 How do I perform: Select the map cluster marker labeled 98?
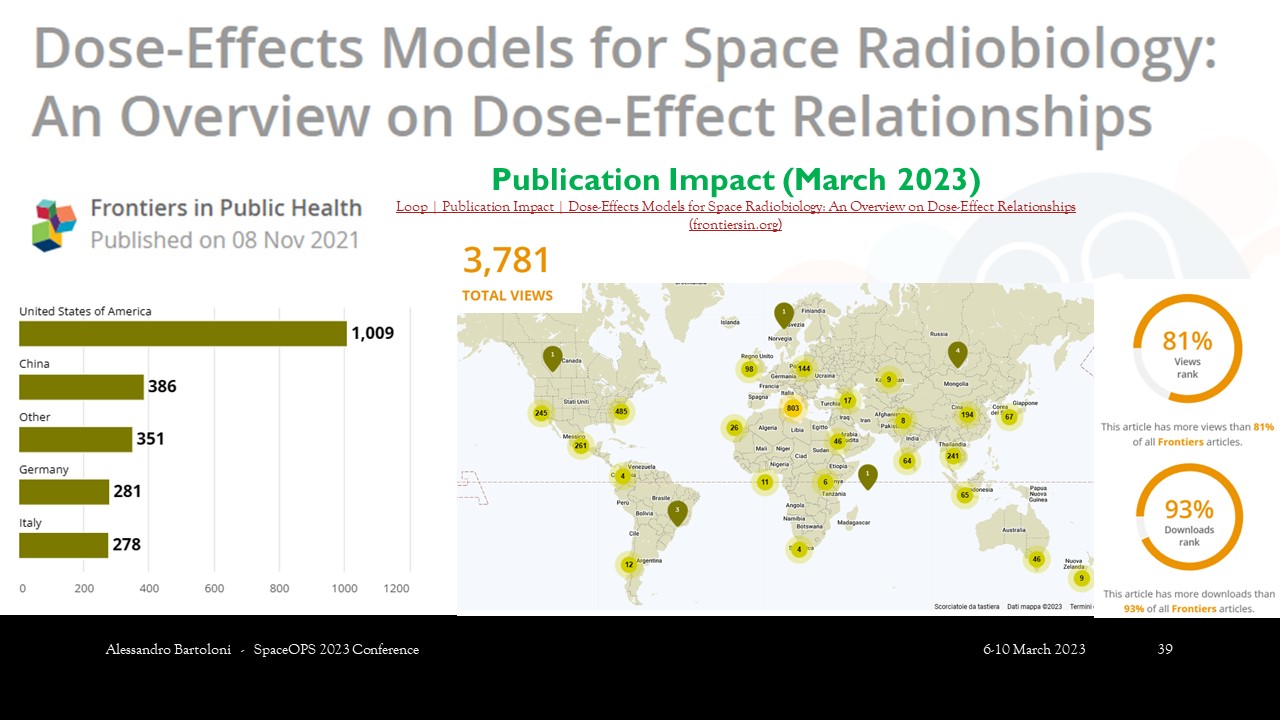(x=748, y=369)
